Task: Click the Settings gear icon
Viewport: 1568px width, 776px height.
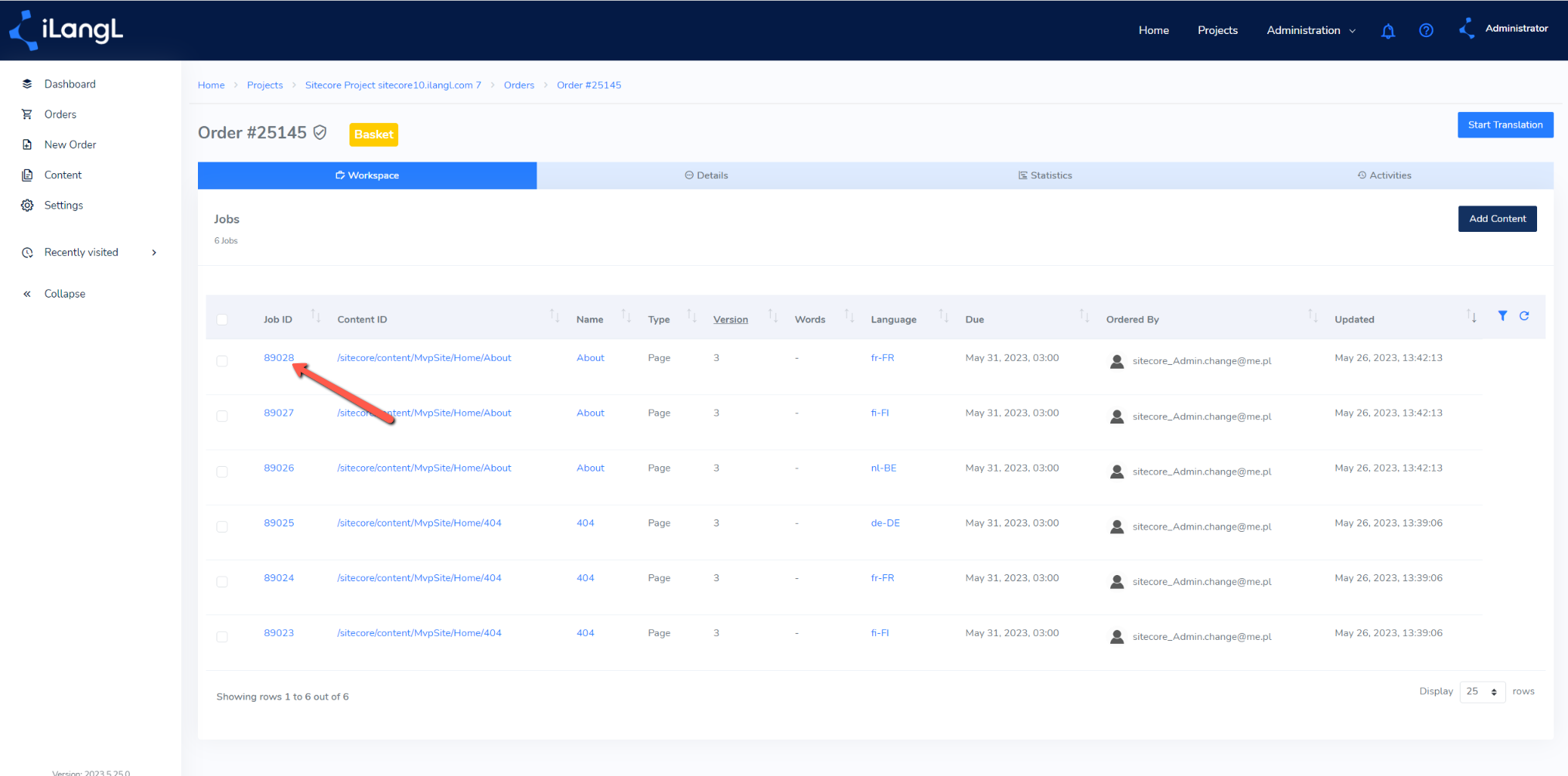Action: click(27, 206)
